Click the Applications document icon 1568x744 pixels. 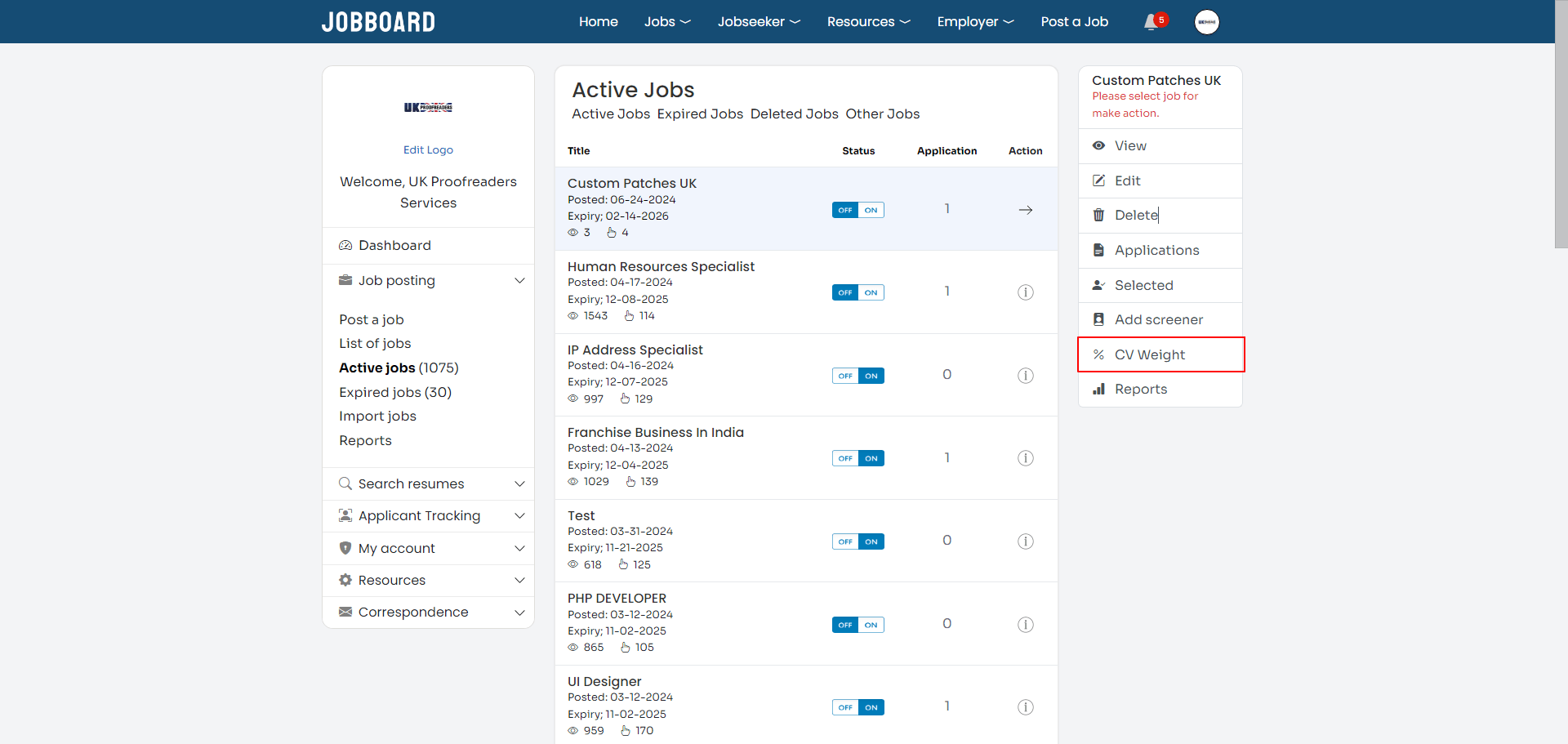[x=1099, y=250]
